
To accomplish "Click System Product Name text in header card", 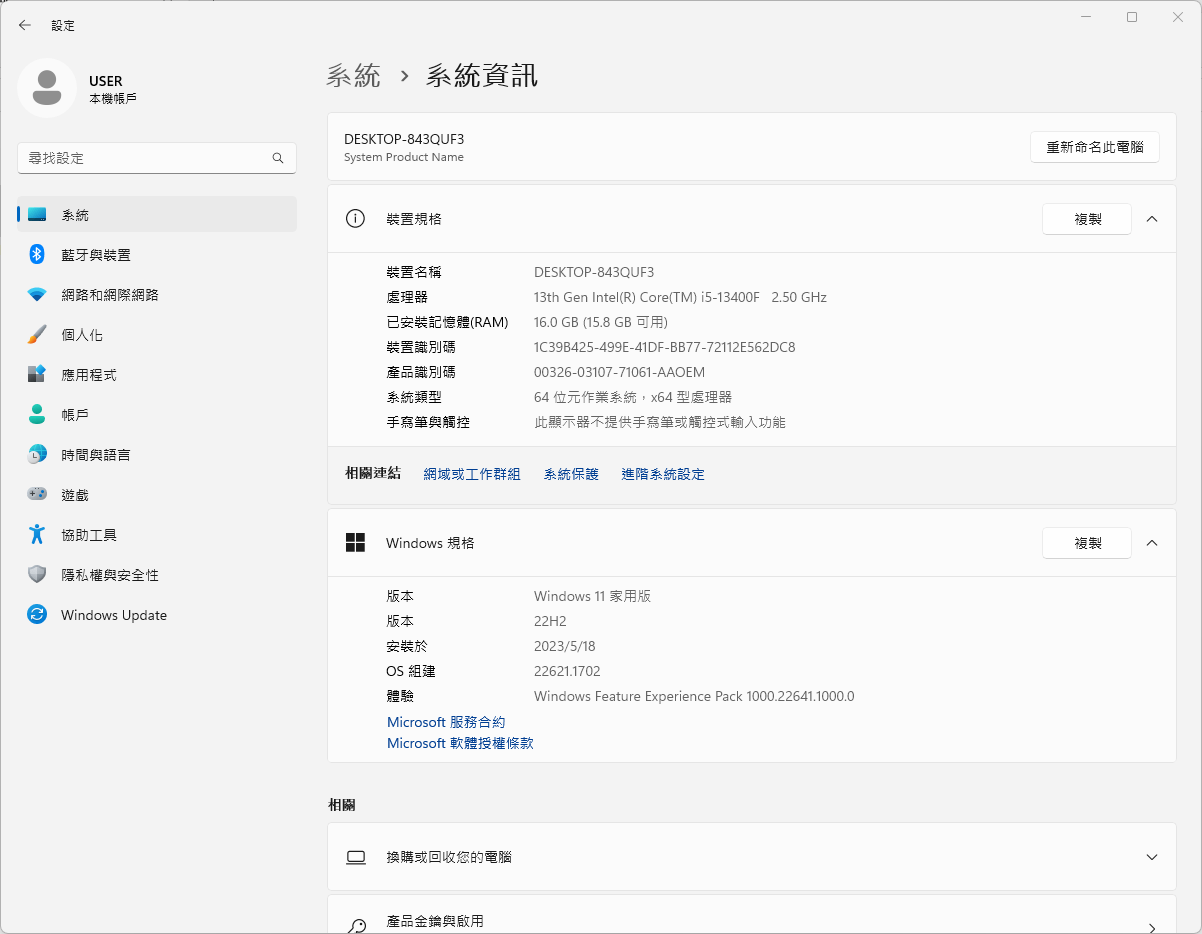I will coord(404,157).
